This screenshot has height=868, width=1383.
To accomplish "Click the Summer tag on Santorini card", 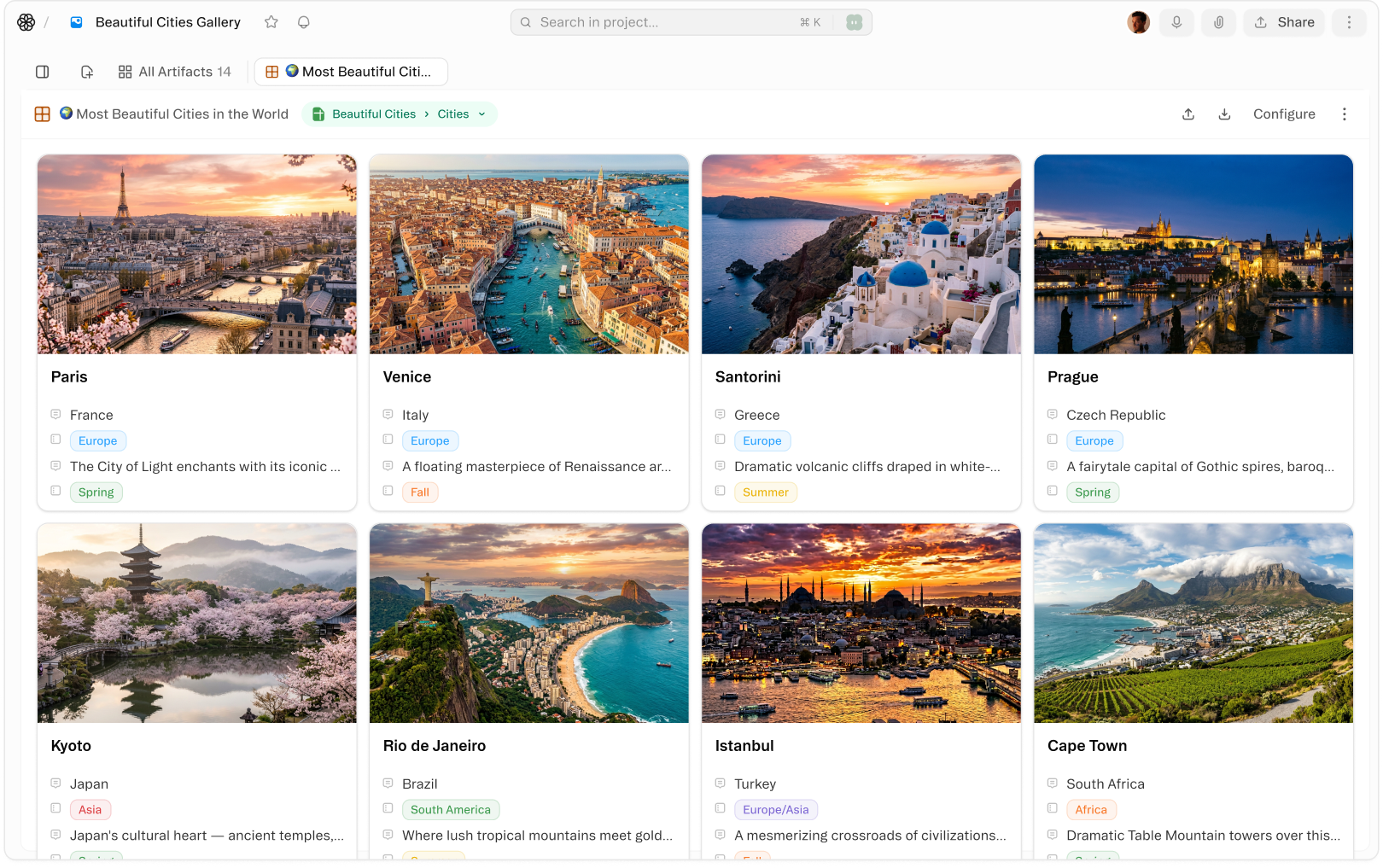I will point(765,492).
